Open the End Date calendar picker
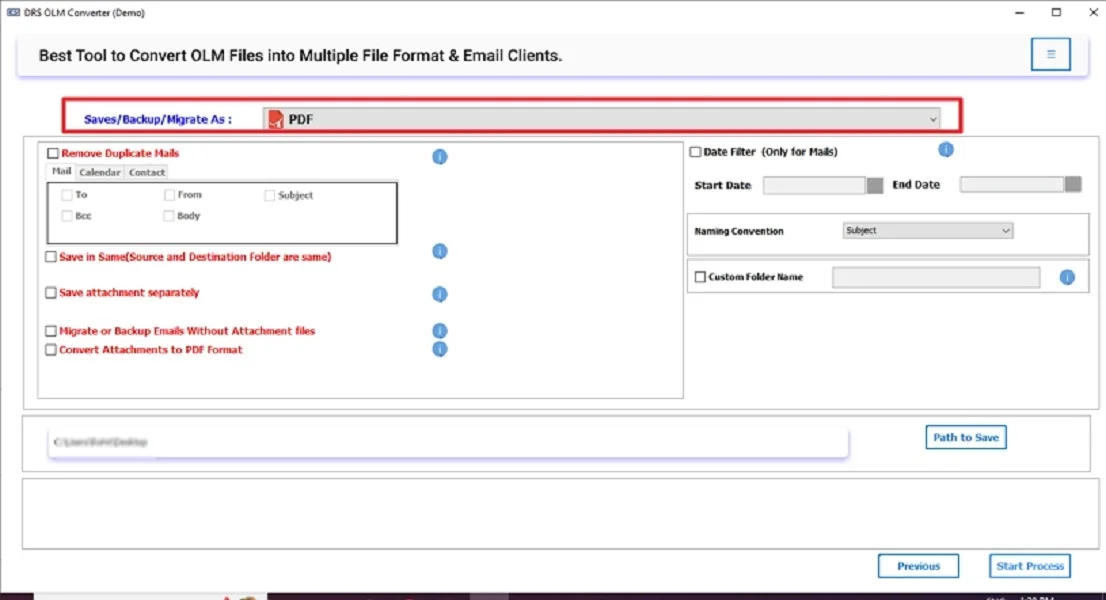1106x600 pixels. point(1073,184)
